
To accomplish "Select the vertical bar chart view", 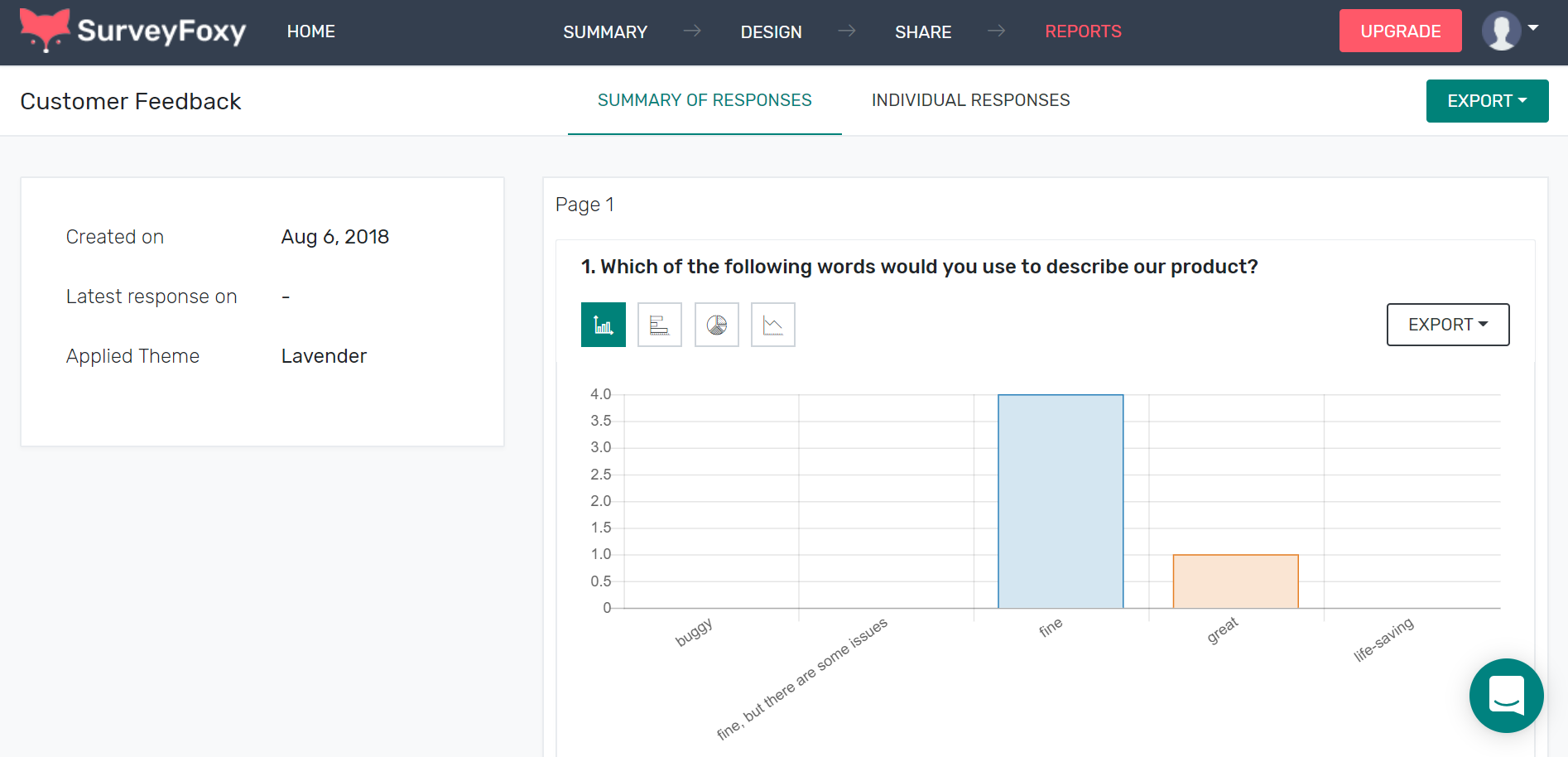I will (603, 325).
